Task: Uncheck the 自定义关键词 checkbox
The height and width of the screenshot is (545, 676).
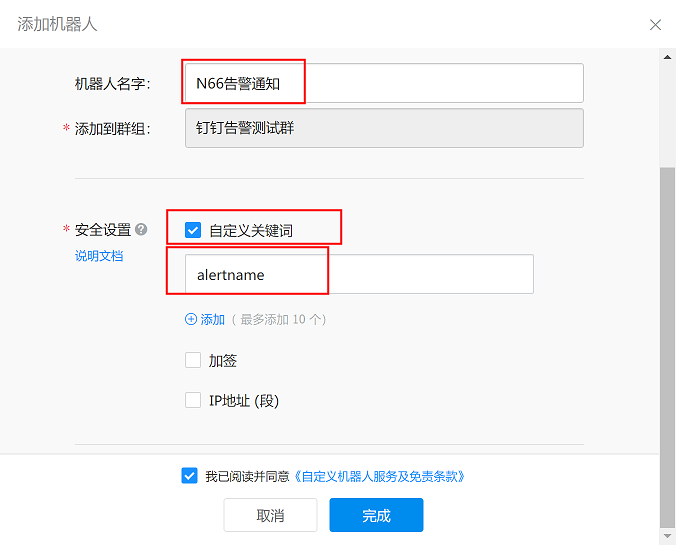Action: (x=193, y=230)
